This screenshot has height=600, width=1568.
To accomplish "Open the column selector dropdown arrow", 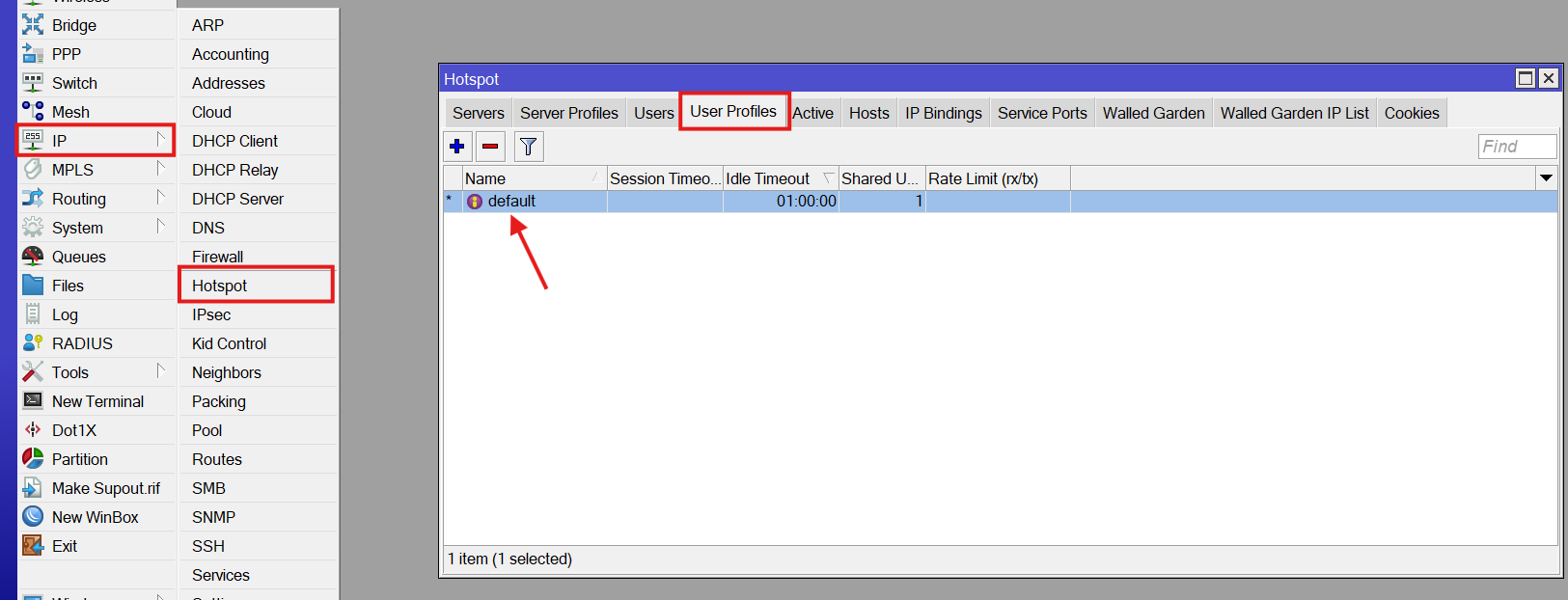I will point(1546,178).
